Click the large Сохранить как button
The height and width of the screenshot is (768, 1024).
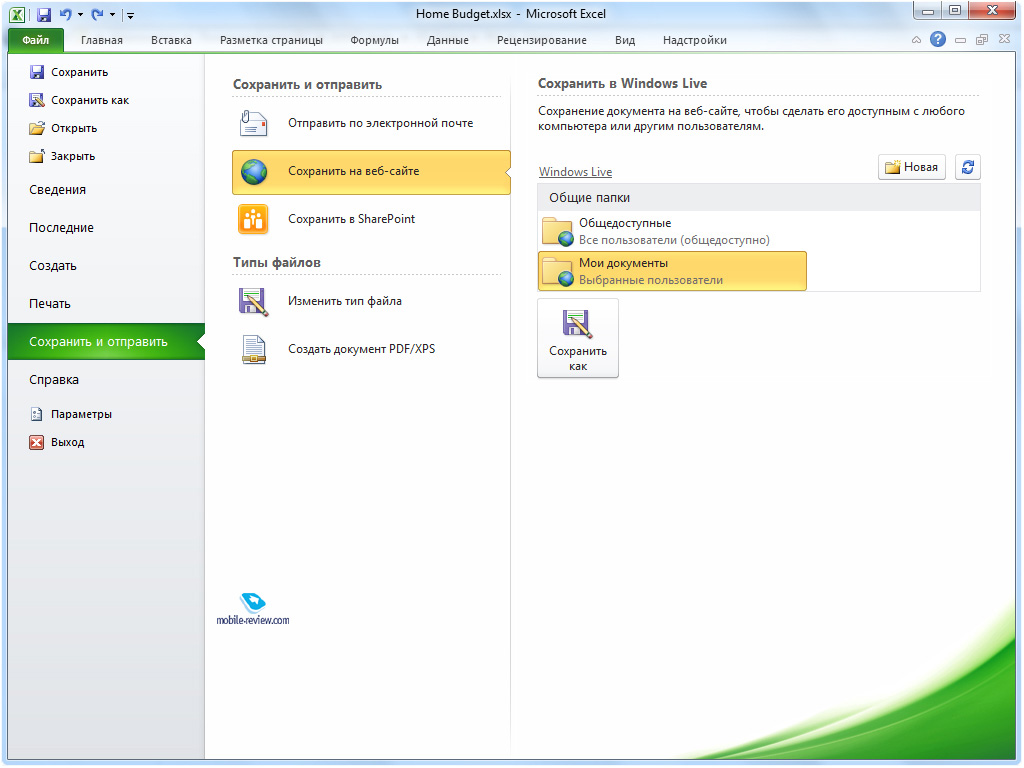click(578, 338)
